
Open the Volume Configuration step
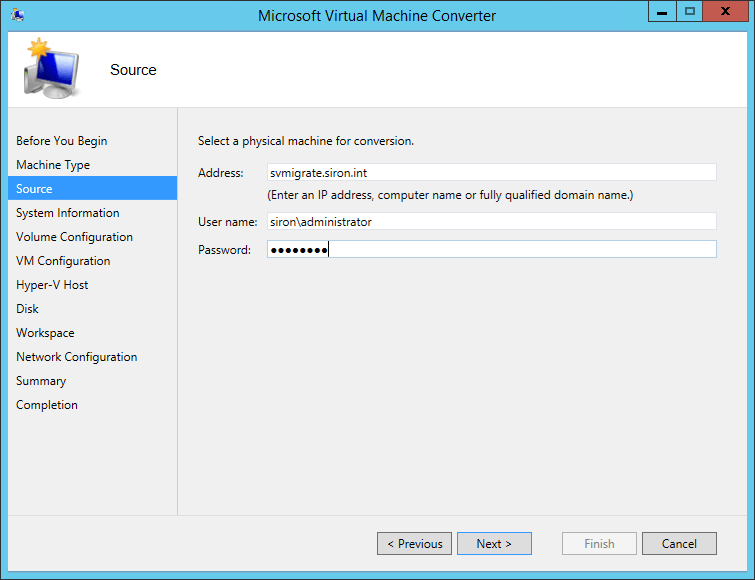pyautogui.click(x=74, y=237)
